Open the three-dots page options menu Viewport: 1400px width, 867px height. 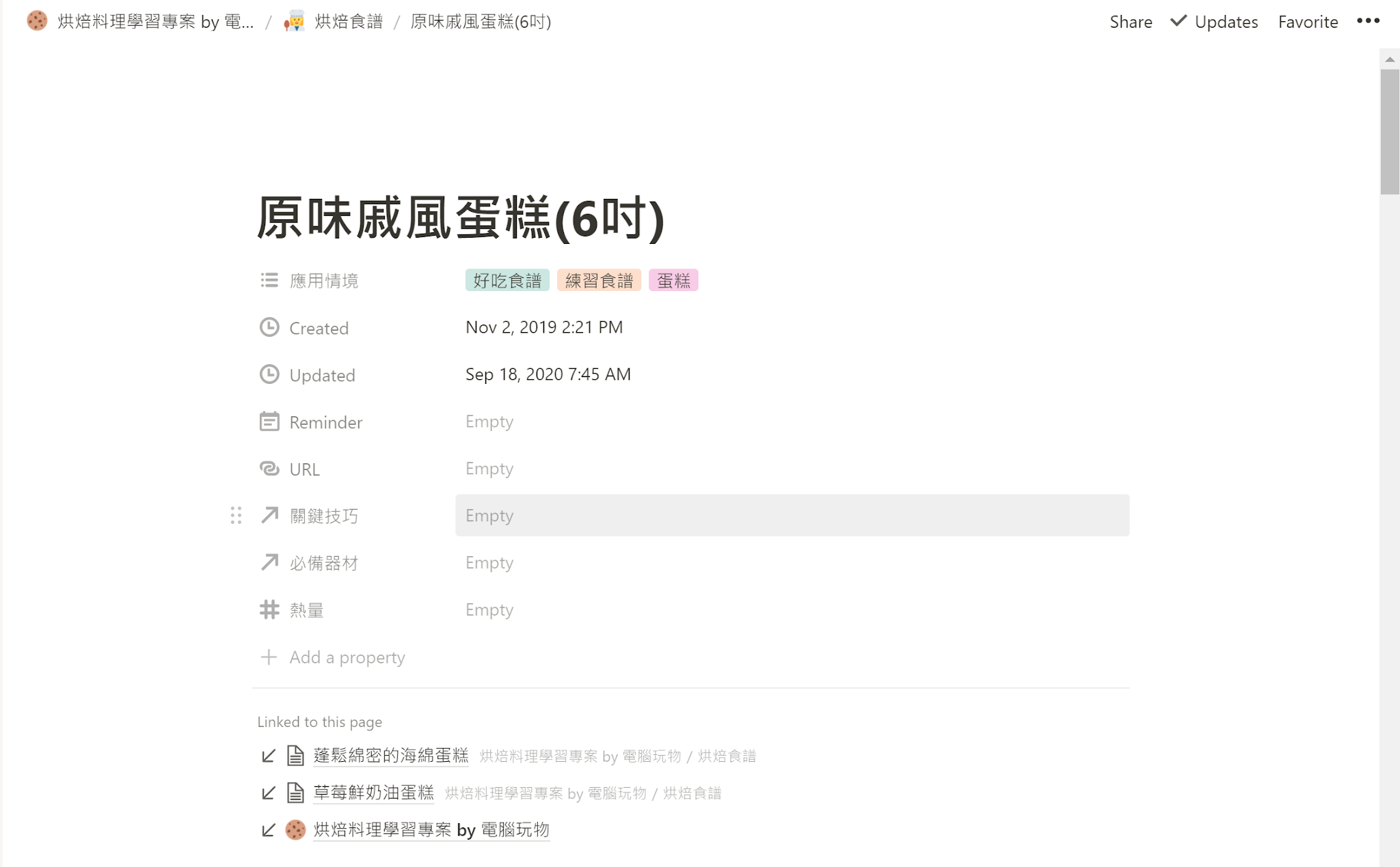(x=1368, y=21)
